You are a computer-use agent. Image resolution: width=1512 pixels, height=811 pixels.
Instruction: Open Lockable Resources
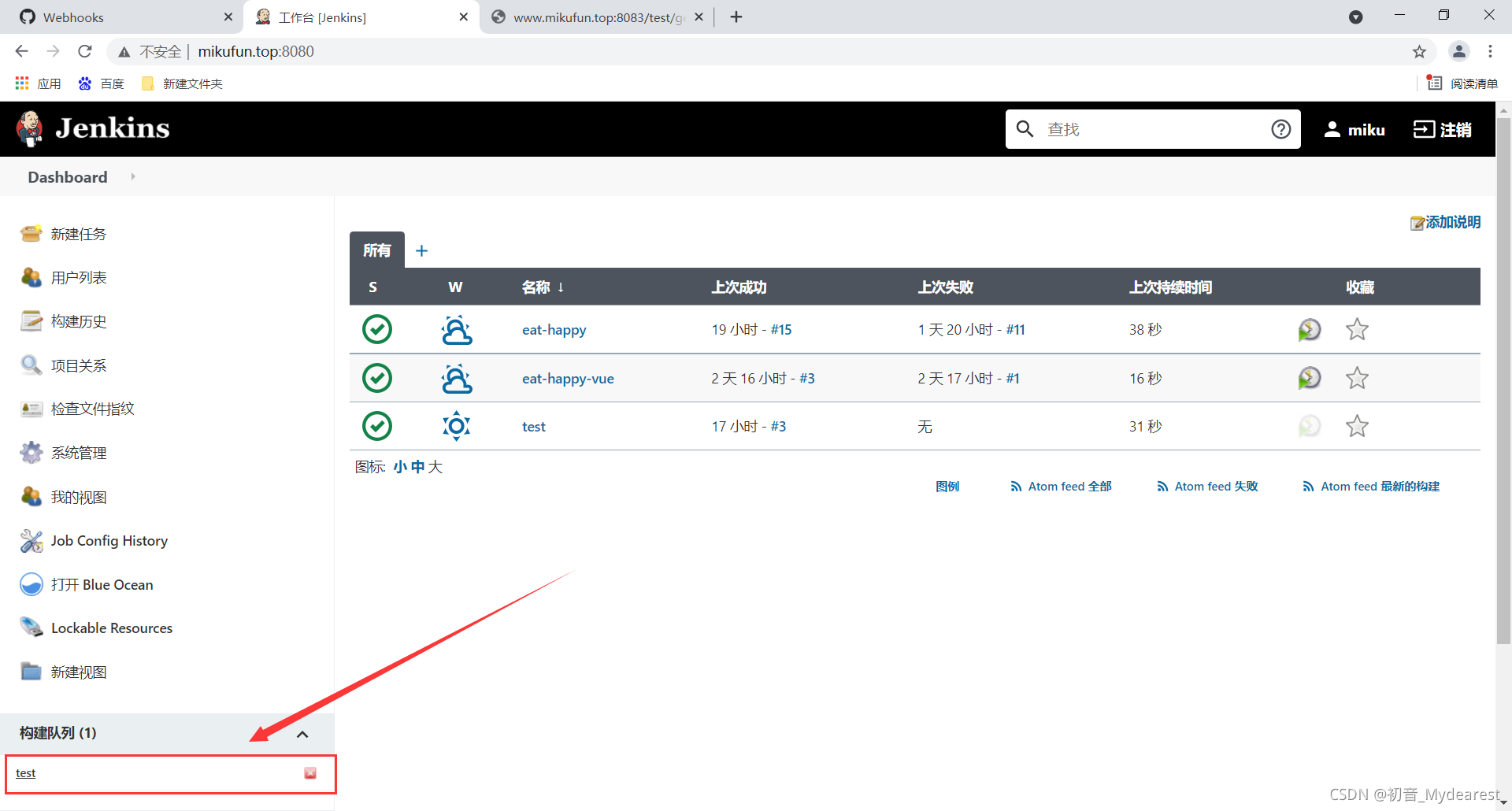click(112, 628)
